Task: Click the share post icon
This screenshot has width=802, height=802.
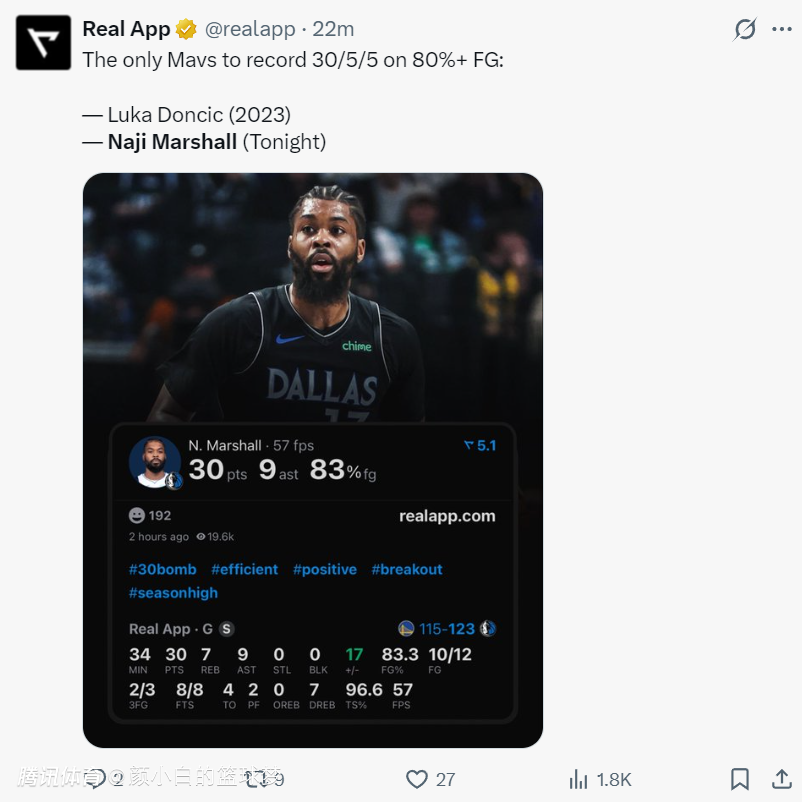Action: point(782,779)
